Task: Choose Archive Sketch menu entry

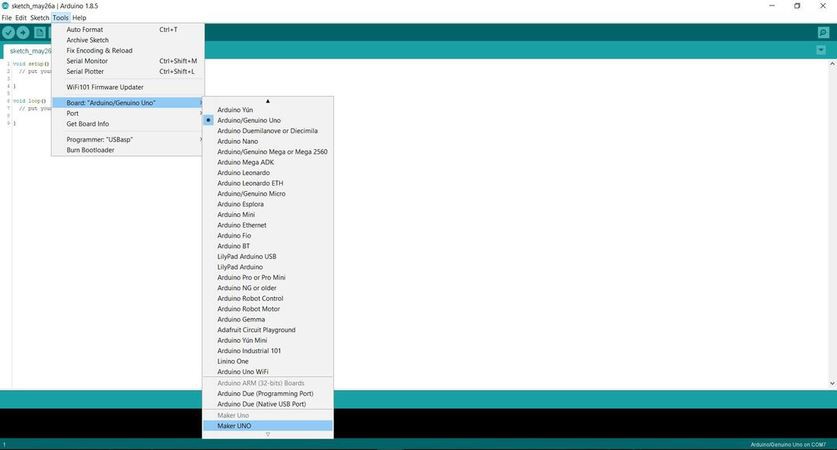Action: [128, 40]
